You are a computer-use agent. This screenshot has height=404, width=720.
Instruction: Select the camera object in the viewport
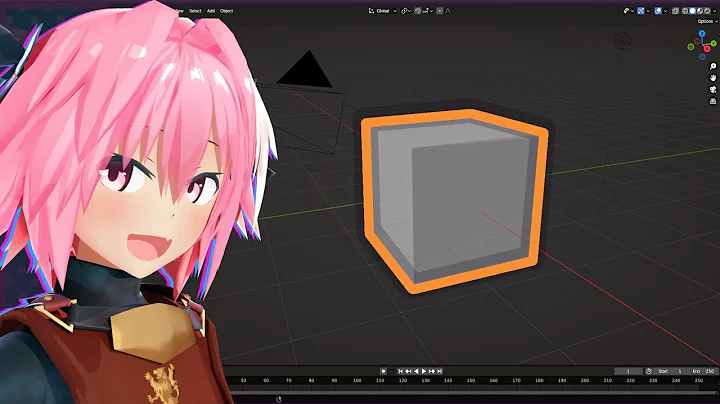coord(305,103)
